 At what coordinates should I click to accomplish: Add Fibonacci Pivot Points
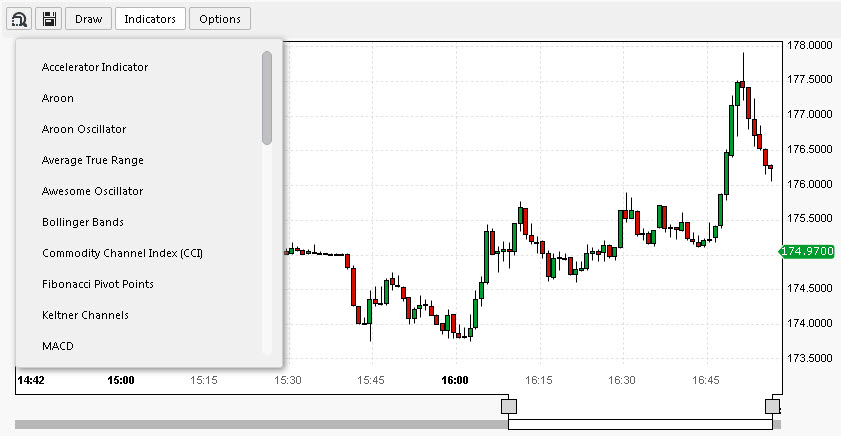[98, 284]
